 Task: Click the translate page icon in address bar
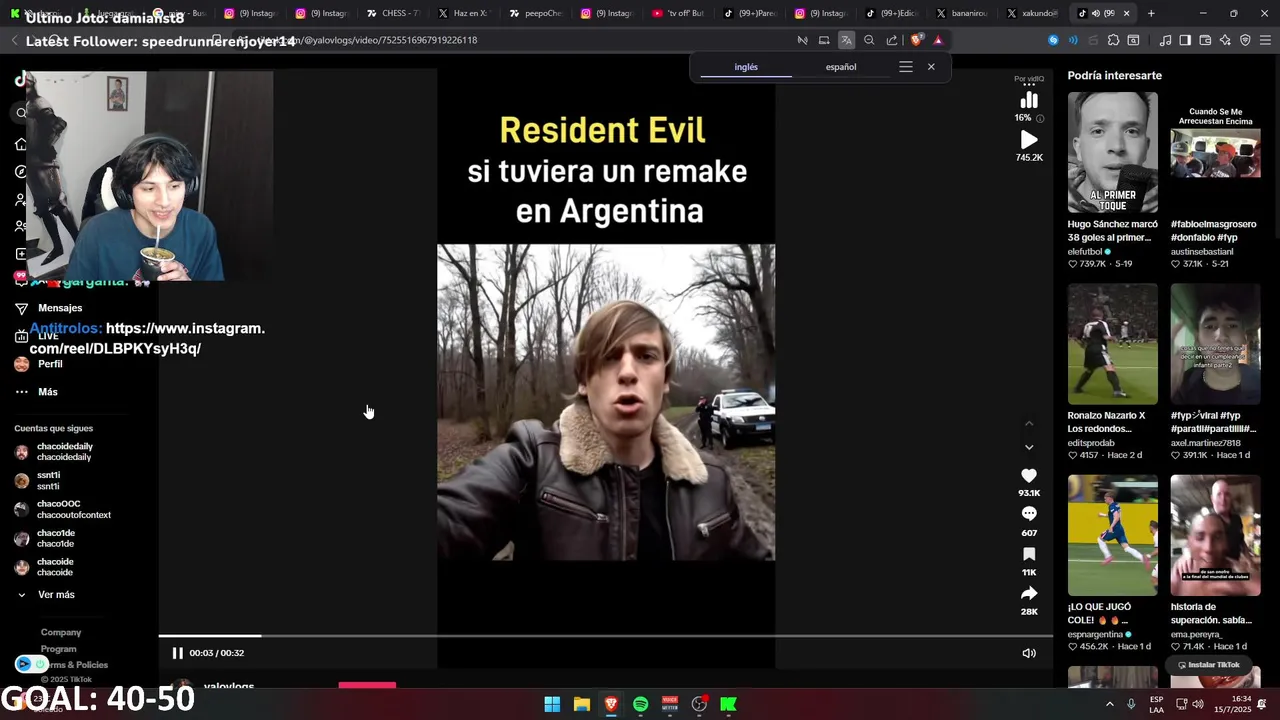(846, 40)
